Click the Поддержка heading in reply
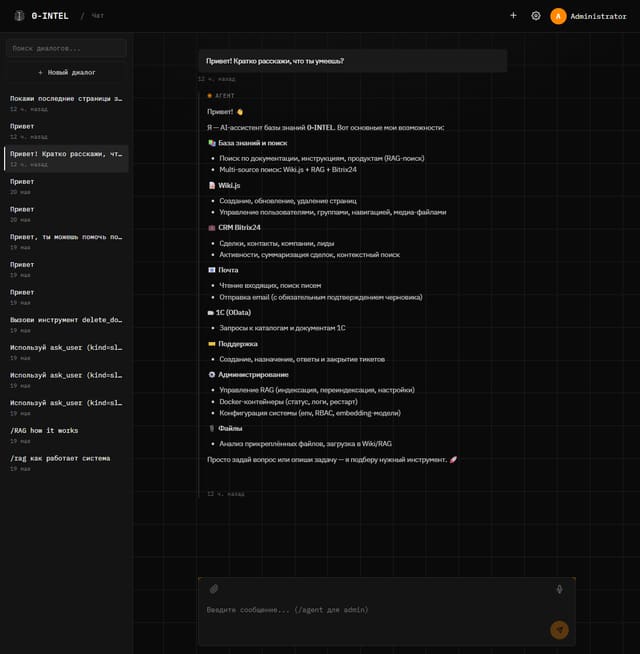 click(238, 344)
